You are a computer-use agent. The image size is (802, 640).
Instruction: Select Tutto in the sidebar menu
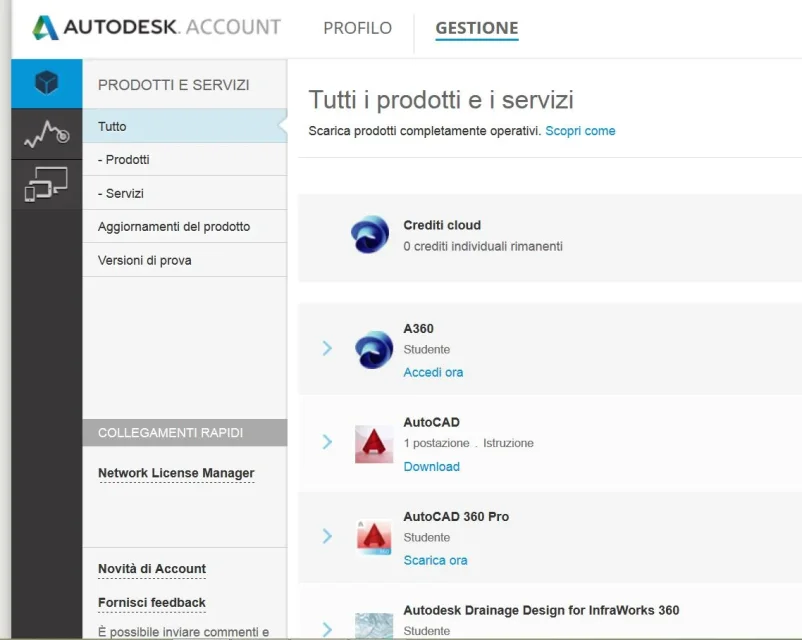(x=185, y=126)
